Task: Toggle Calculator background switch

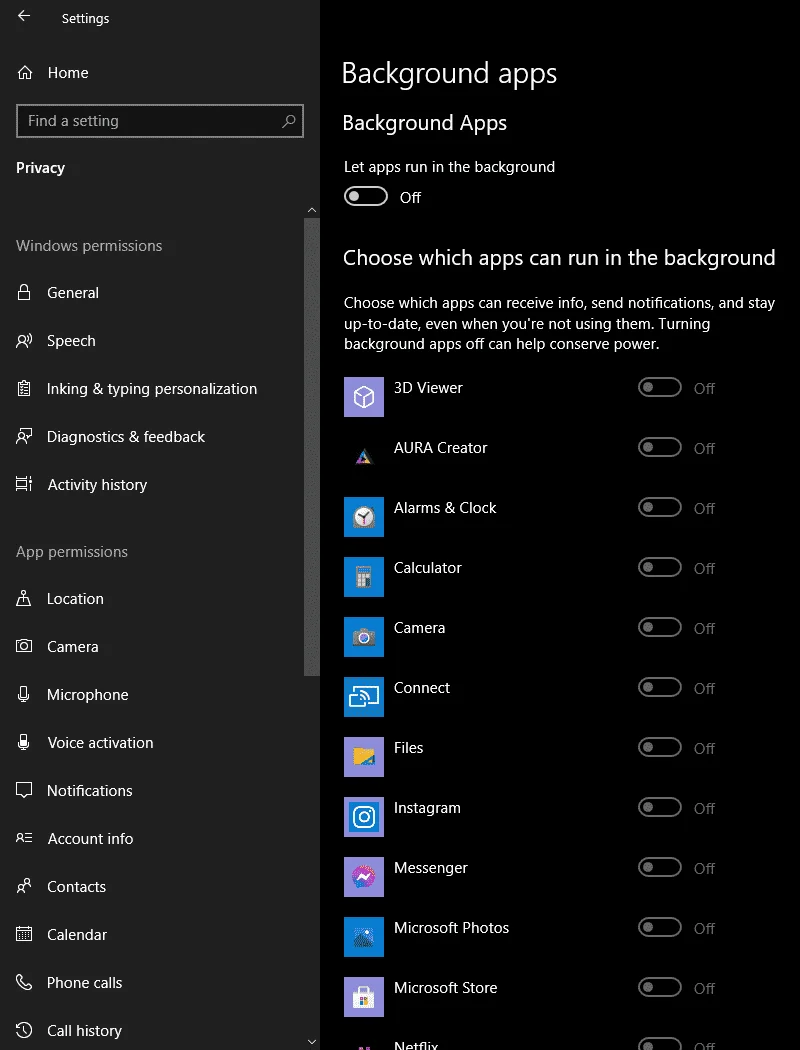Action: click(659, 567)
